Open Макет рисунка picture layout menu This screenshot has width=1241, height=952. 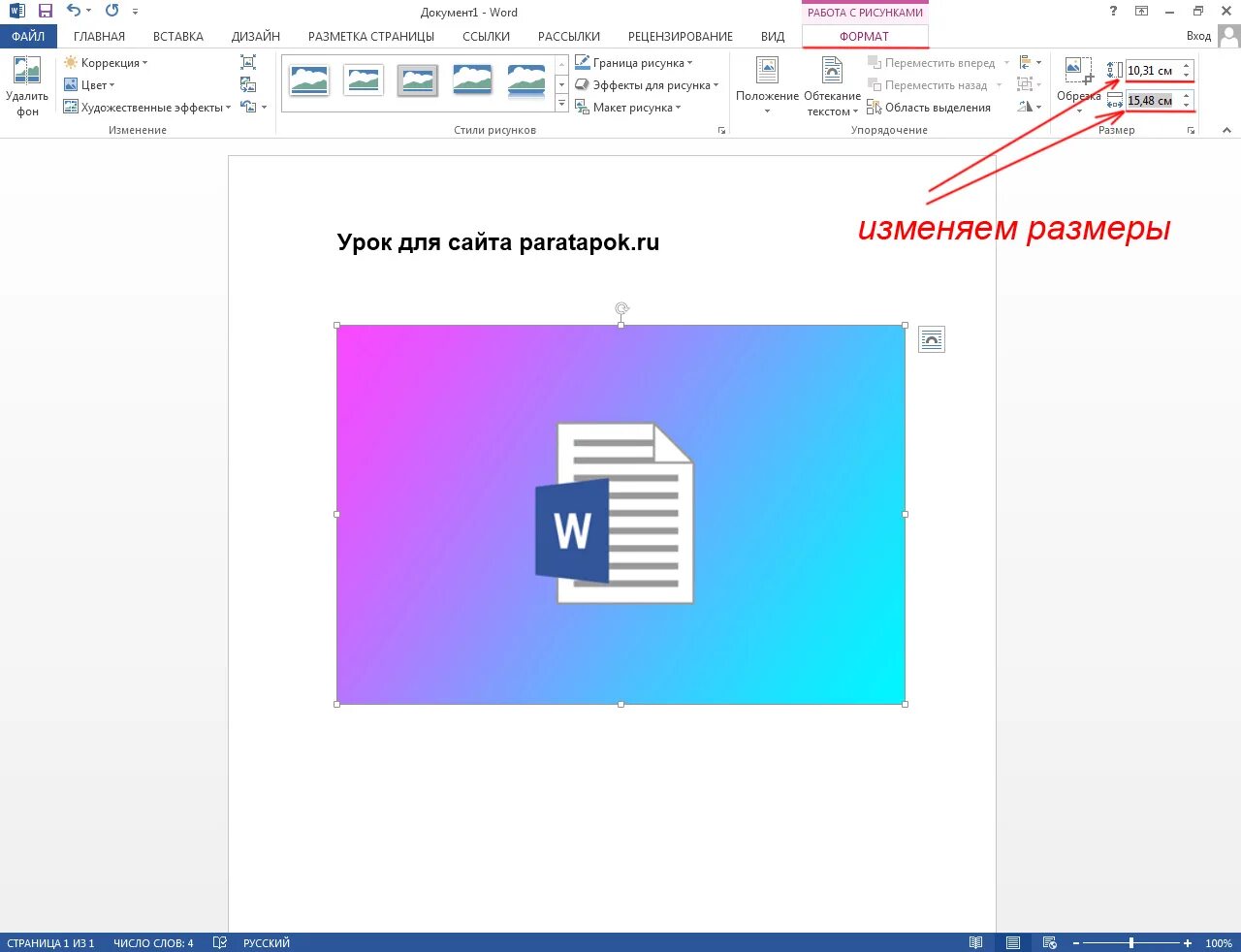coord(628,108)
